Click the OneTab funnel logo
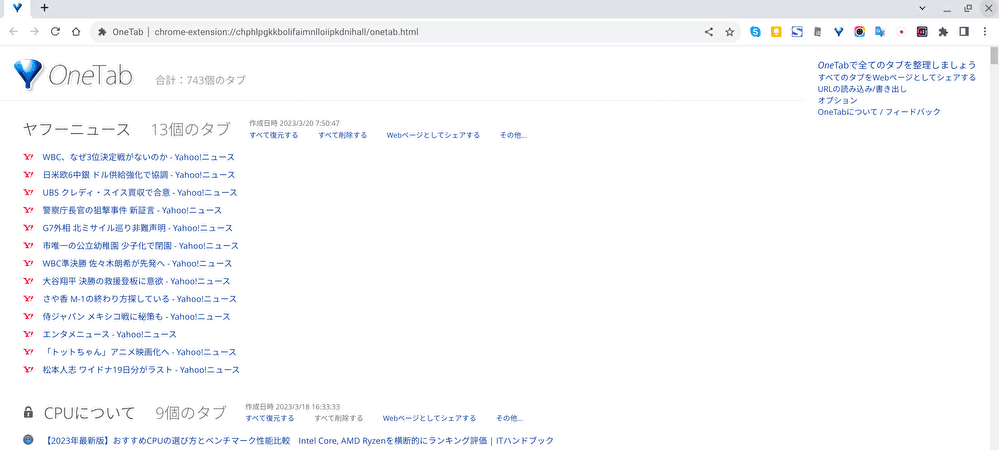 pos(28,75)
